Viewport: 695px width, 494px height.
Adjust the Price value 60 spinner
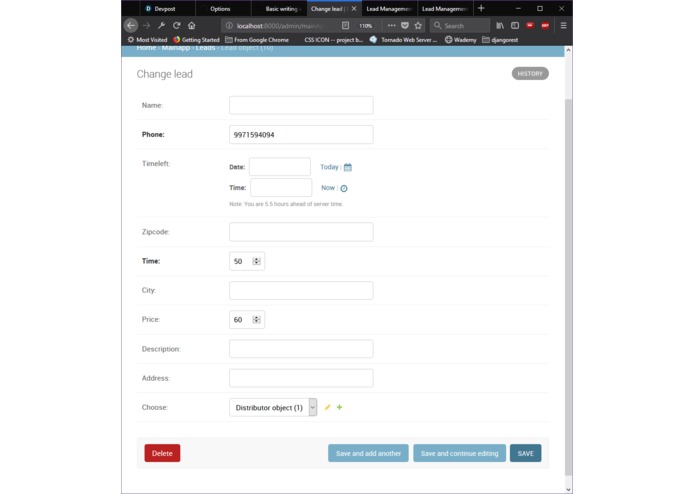tap(256, 319)
